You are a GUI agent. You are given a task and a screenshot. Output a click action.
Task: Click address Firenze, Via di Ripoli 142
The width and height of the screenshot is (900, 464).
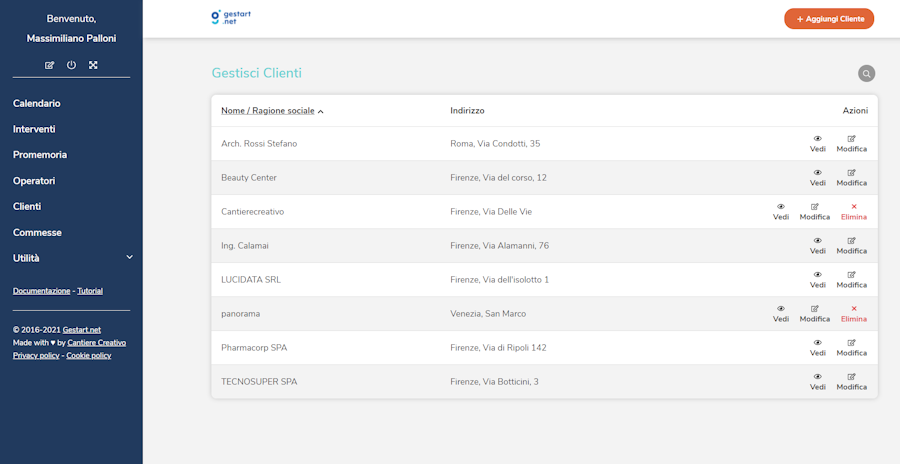(x=498, y=348)
